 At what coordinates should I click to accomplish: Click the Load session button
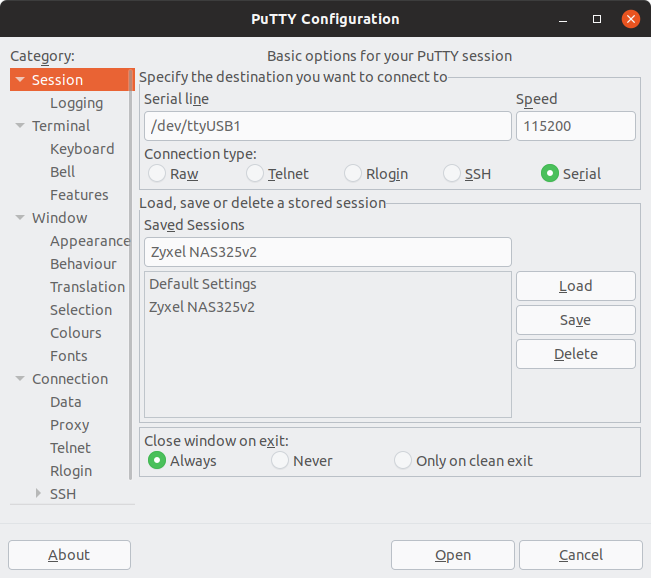(x=576, y=286)
